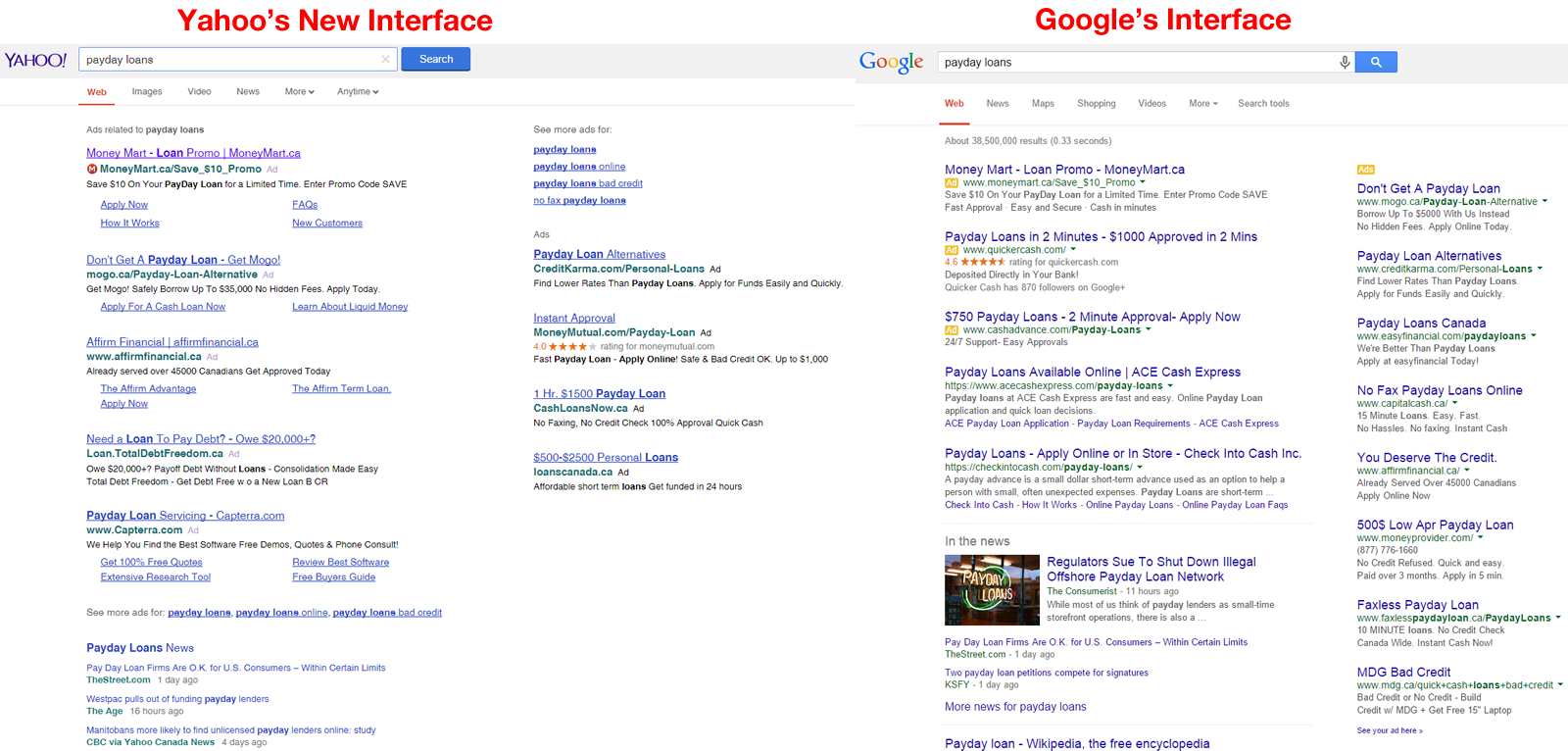This screenshot has width=1568, height=751.
Task: Open the Payday Loans news thumbnail image
Action: 992,590
